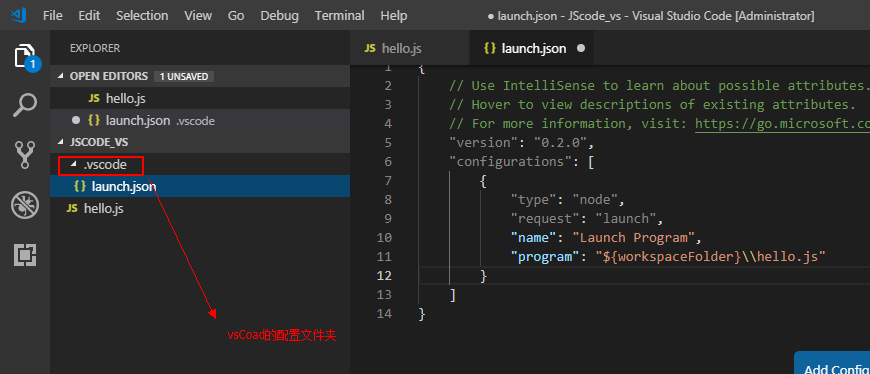This screenshot has width=870, height=374.
Task: Open the Source Control view icon
Action: click(25, 155)
